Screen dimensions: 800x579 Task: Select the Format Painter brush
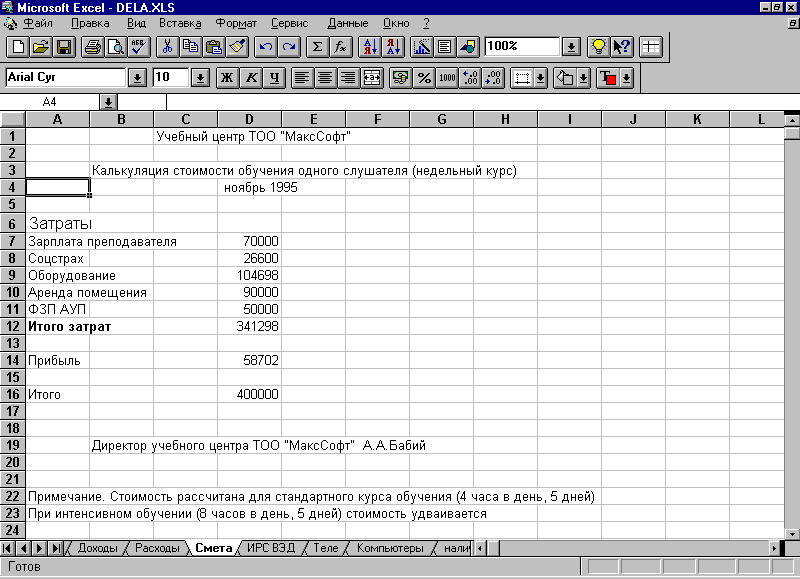pyautogui.click(x=237, y=47)
